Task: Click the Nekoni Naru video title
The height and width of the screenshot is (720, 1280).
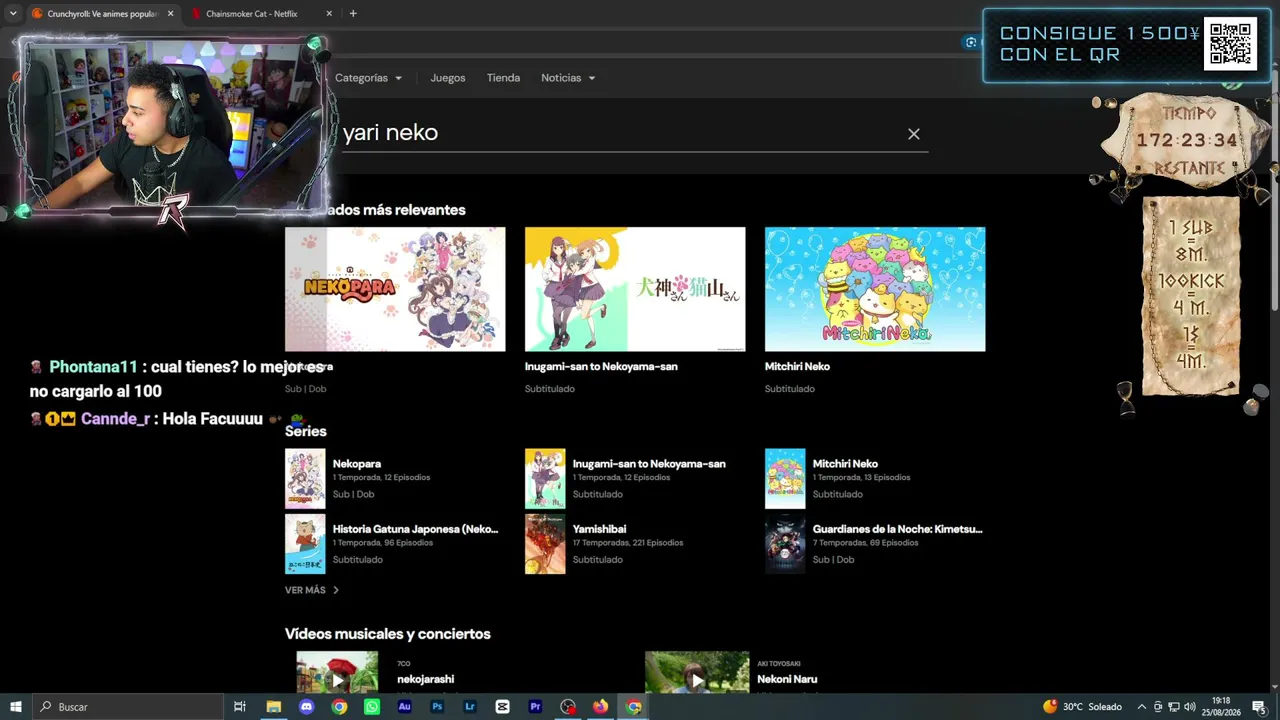Action: click(x=787, y=680)
